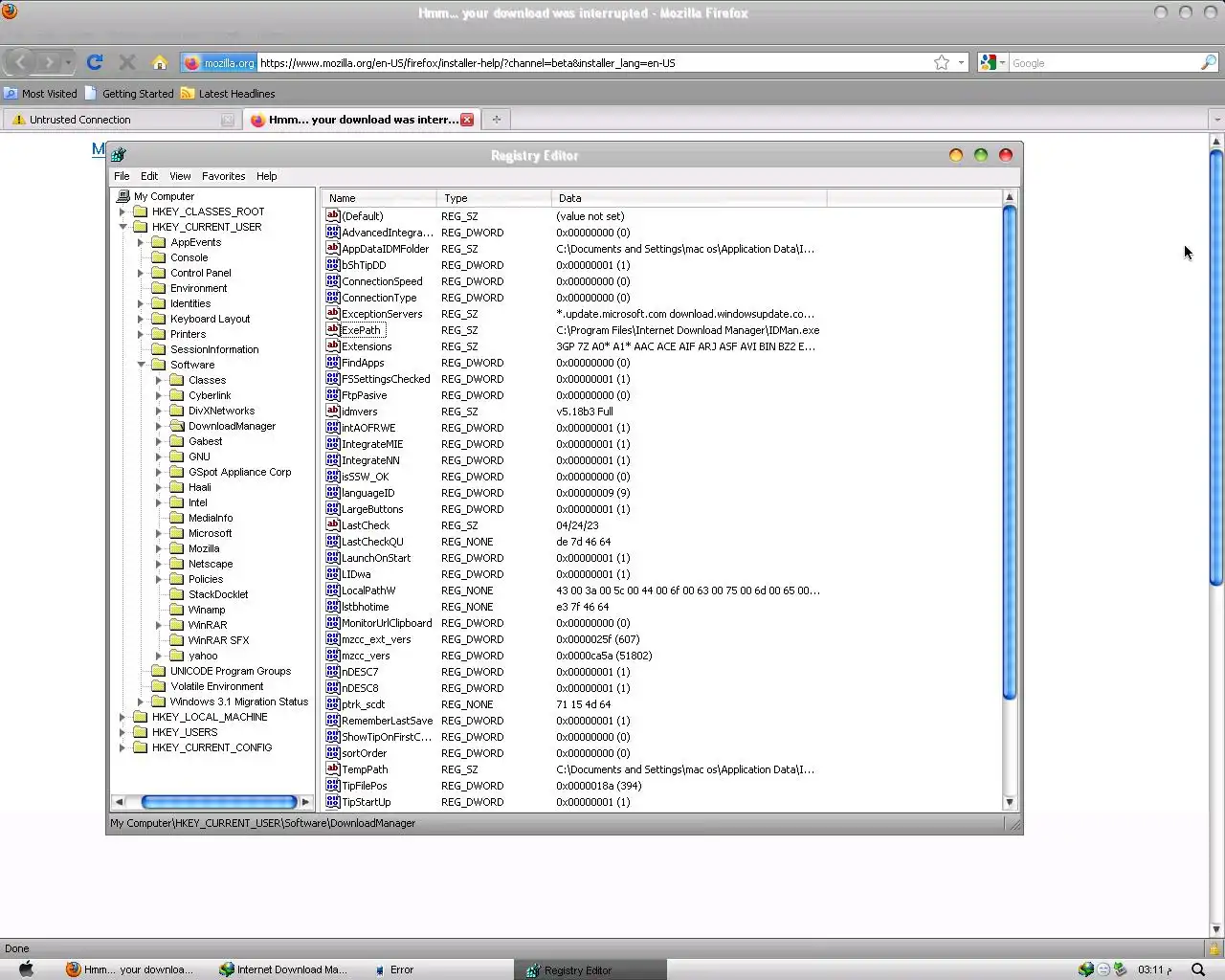Click the Firefox page vertical scrollbar thumb
This screenshot has width=1225, height=980.
(1216, 366)
